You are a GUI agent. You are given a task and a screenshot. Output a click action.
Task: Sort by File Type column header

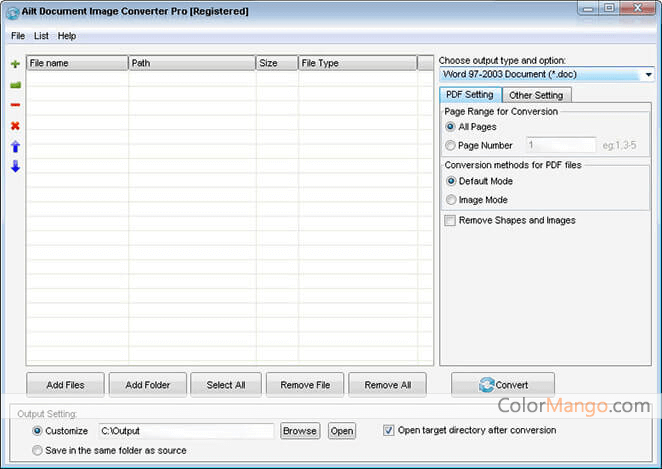[358, 63]
